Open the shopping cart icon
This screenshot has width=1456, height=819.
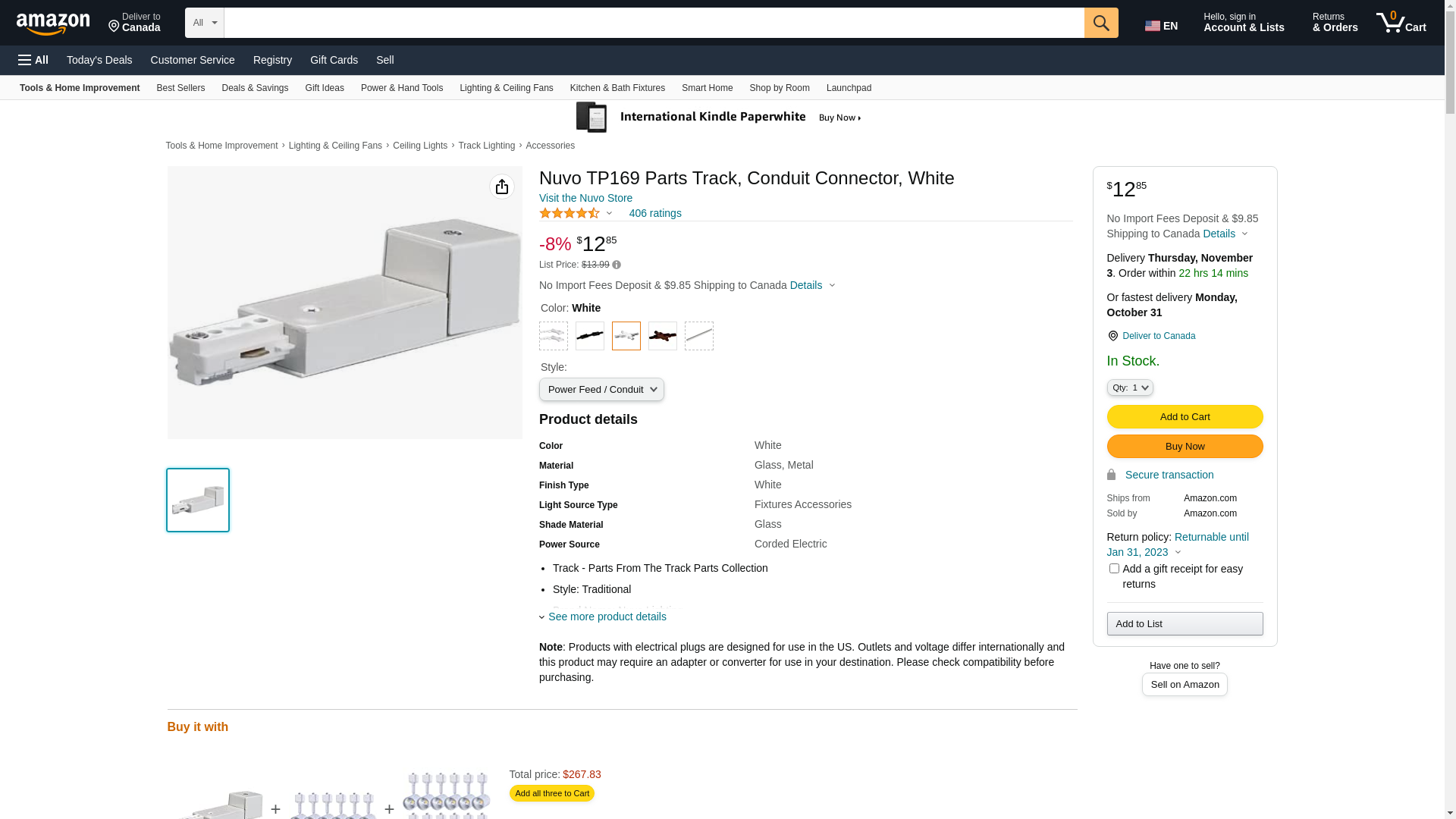point(1401,23)
